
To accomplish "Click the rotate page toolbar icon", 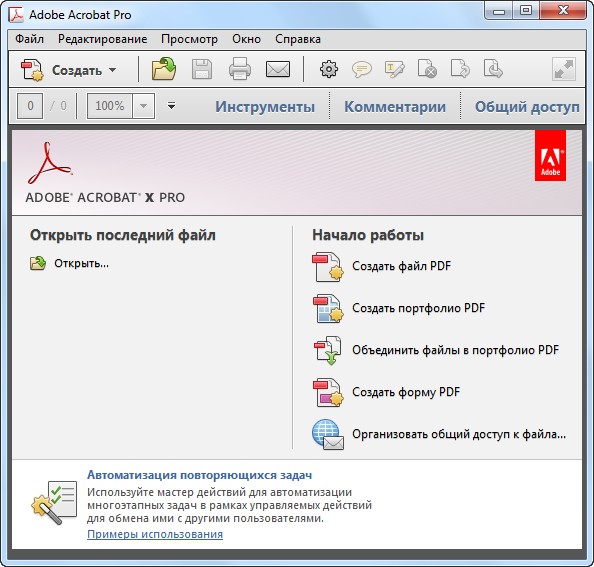I will pos(460,69).
